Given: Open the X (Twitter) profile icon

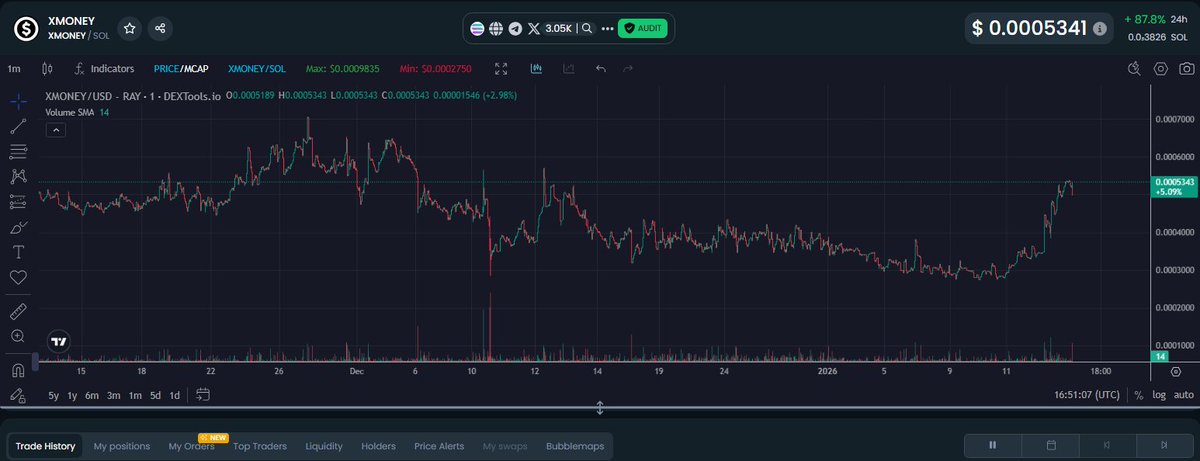Looking at the screenshot, I should [533, 29].
